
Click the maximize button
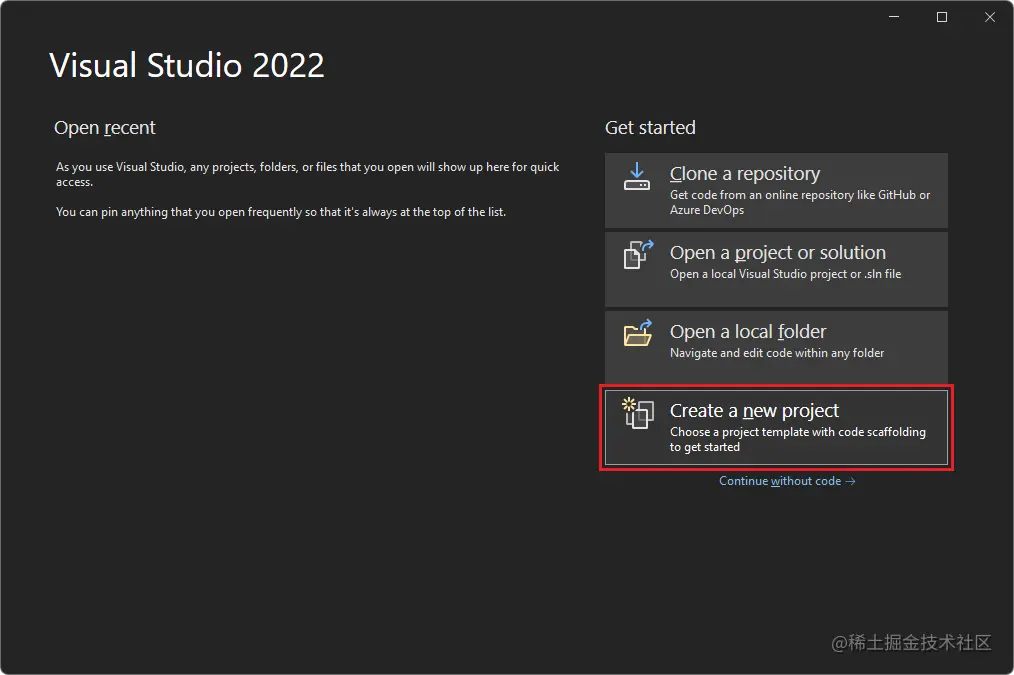click(x=941, y=16)
